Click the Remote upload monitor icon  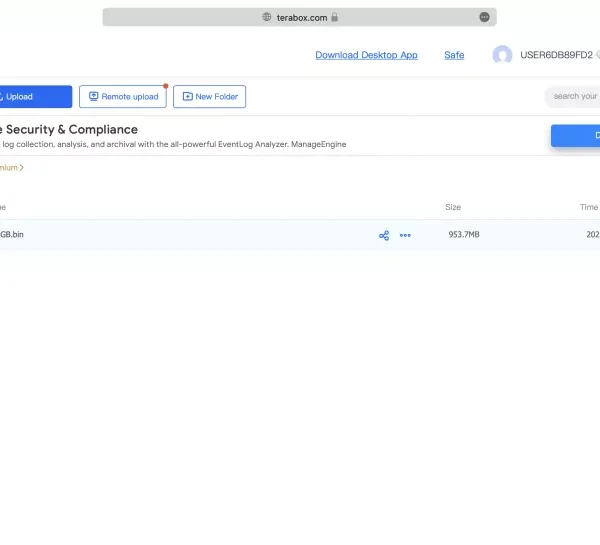(93, 97)
